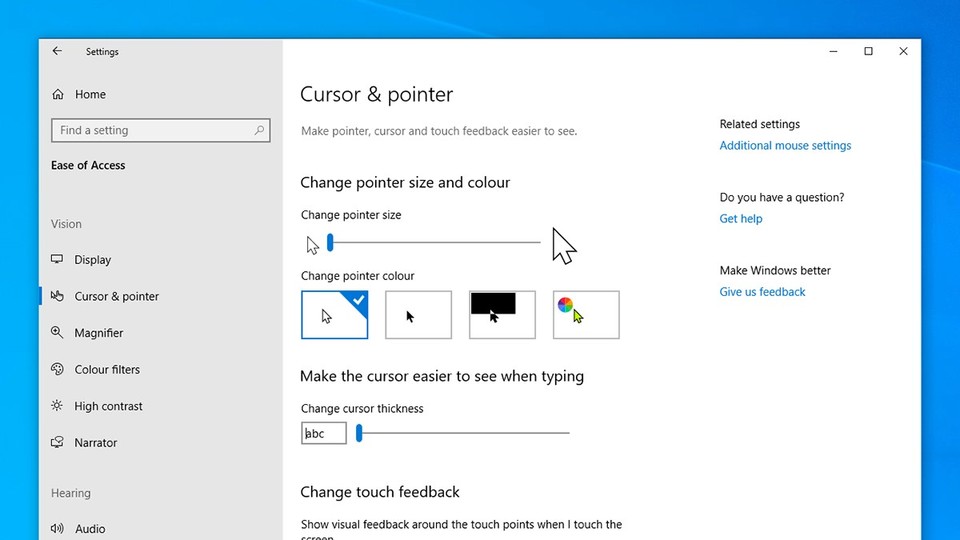Screen dimensions: 960x540
Task: Open the Display settings
Action: pos(92,260)
